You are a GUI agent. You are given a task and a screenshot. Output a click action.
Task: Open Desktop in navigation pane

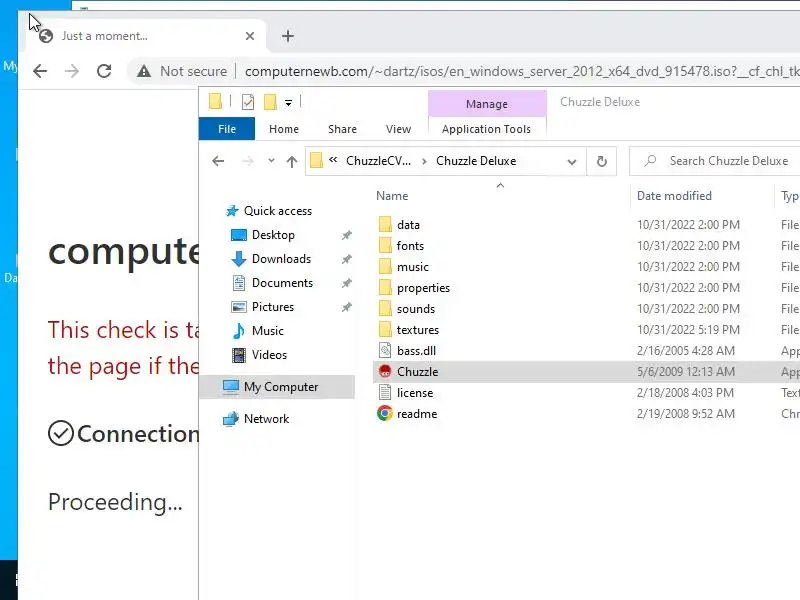point(273,235)
